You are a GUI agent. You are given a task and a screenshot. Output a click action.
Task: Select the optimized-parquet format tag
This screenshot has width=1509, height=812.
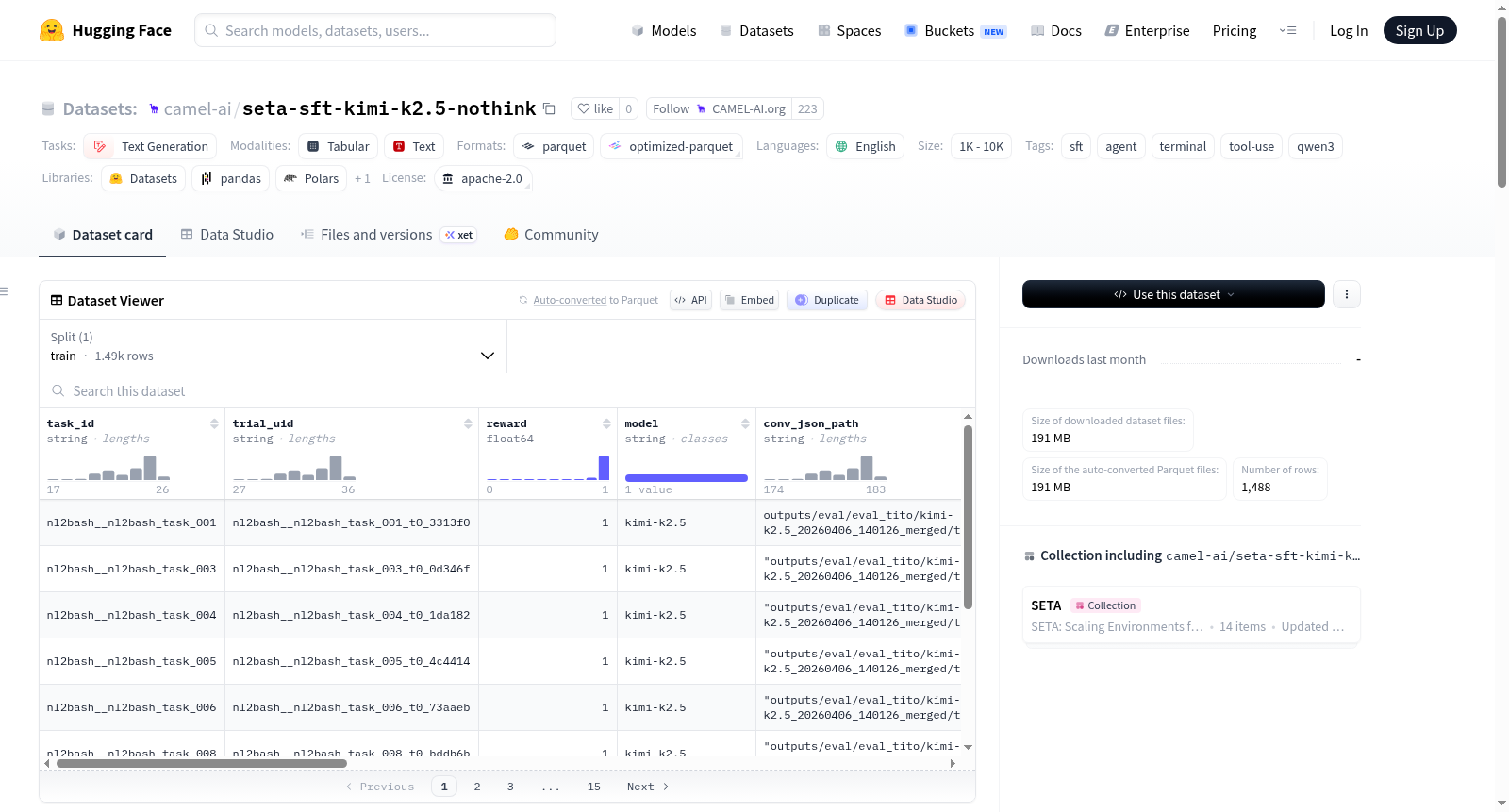coord(672,146)
